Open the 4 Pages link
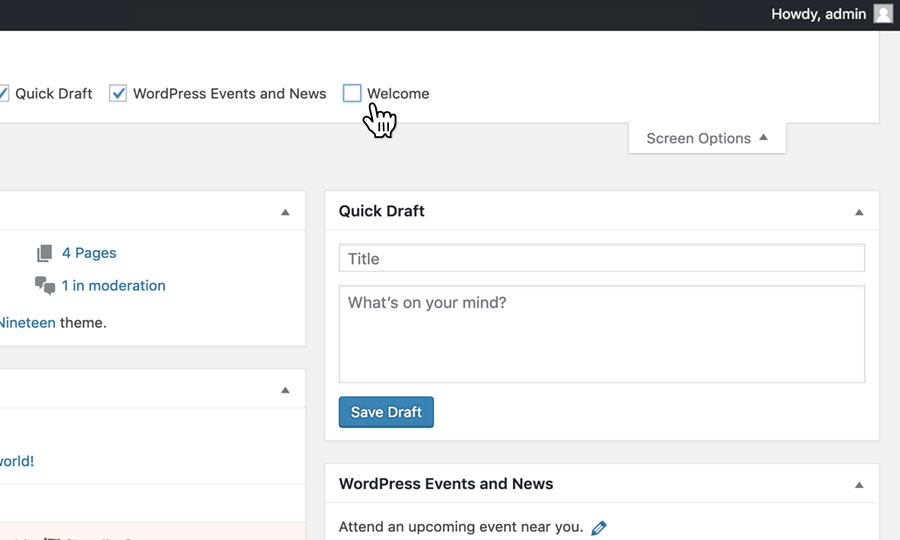900x540 pixels. pyautogui.click(x=89, y=253)
